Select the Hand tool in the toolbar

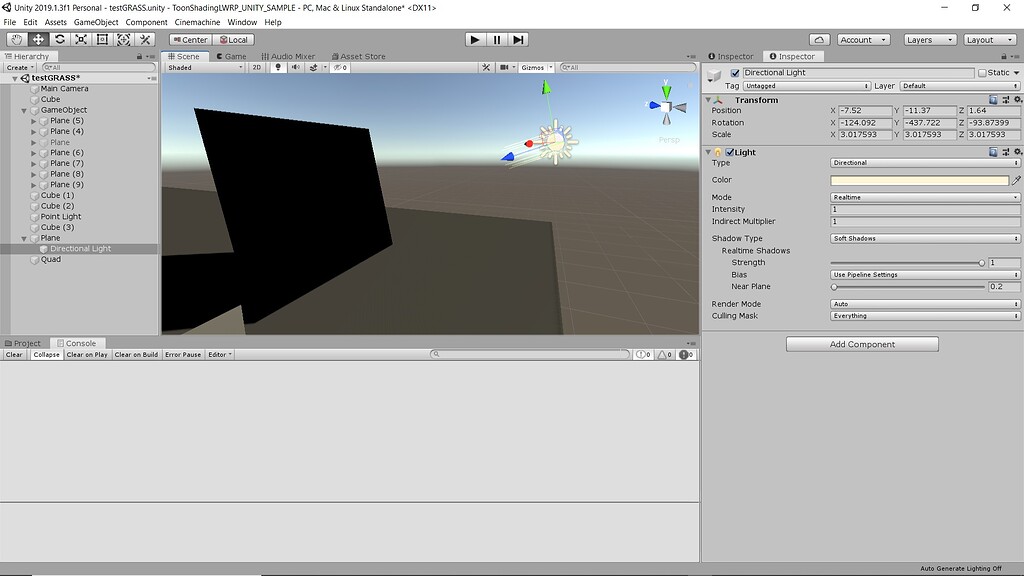[15, 39]
